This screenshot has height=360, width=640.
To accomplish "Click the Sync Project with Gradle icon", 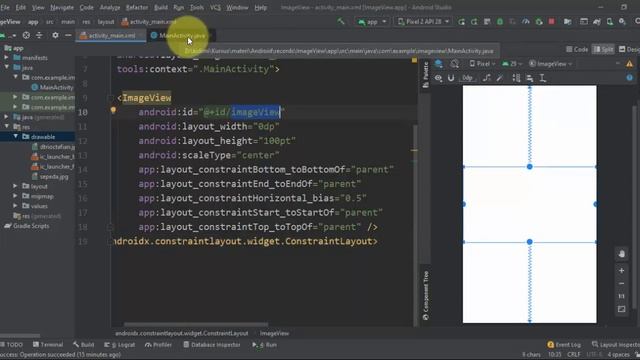I will [597, 22].
